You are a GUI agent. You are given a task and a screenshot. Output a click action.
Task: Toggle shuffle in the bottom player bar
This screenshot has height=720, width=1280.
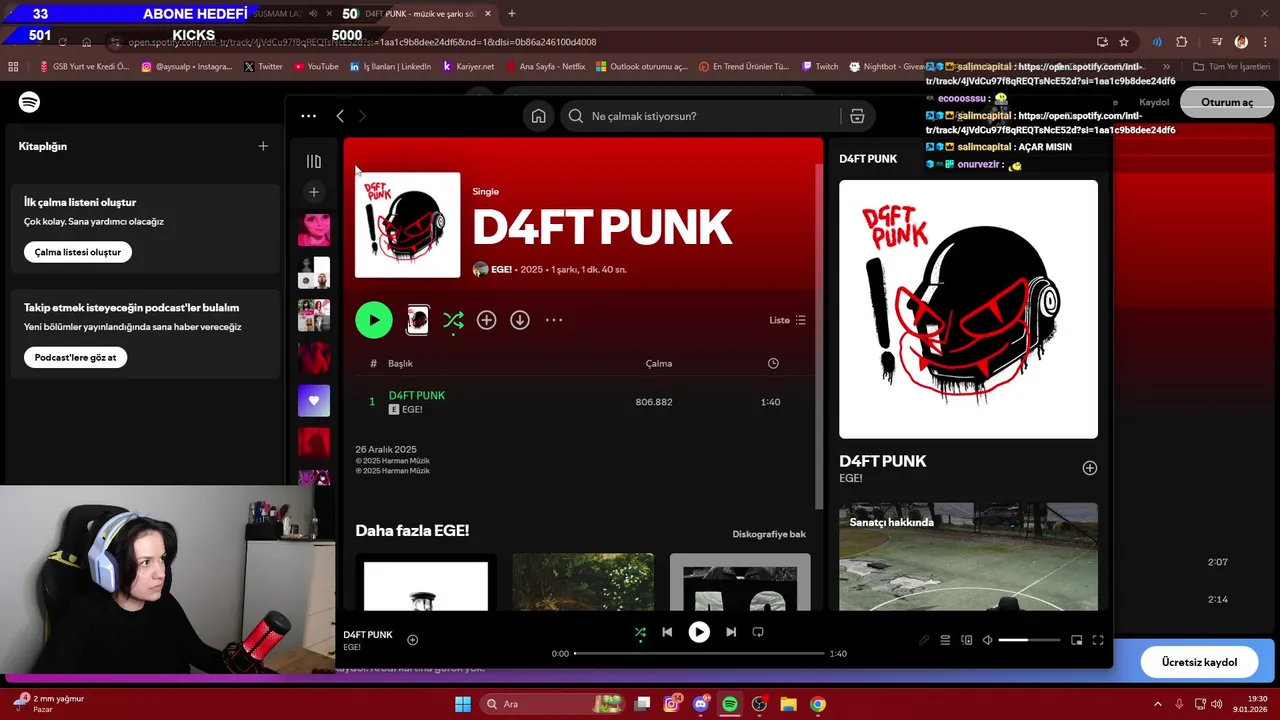coord(640,632)
